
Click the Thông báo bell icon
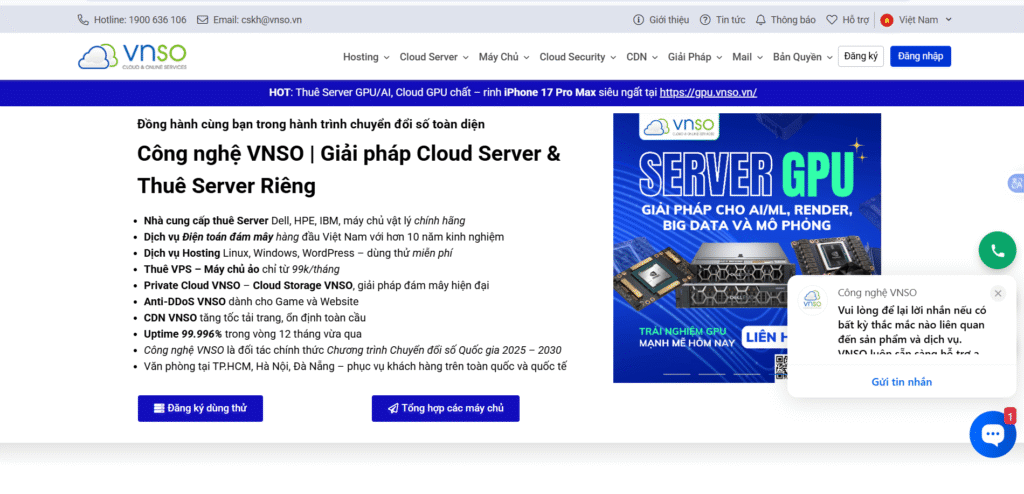761,20
